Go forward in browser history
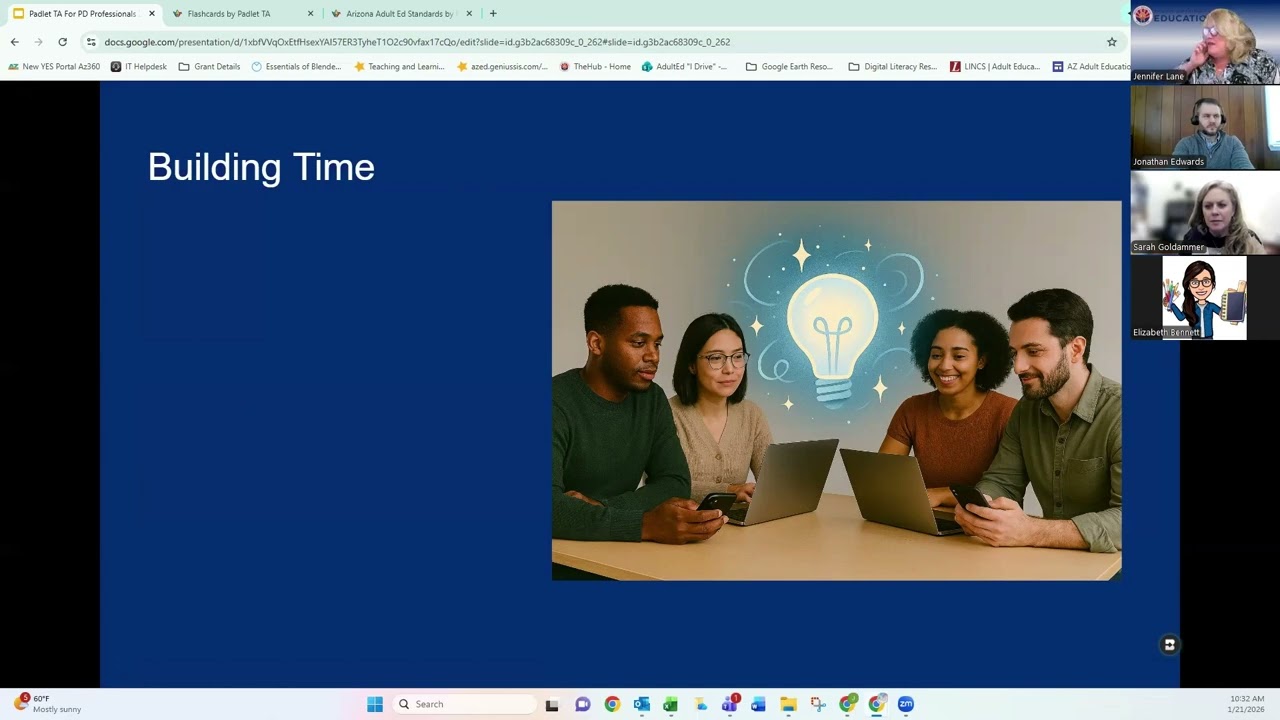Image resolution: width=1280 pixels, height=720 pixels. pyautogui.click(x=38, y=42)
